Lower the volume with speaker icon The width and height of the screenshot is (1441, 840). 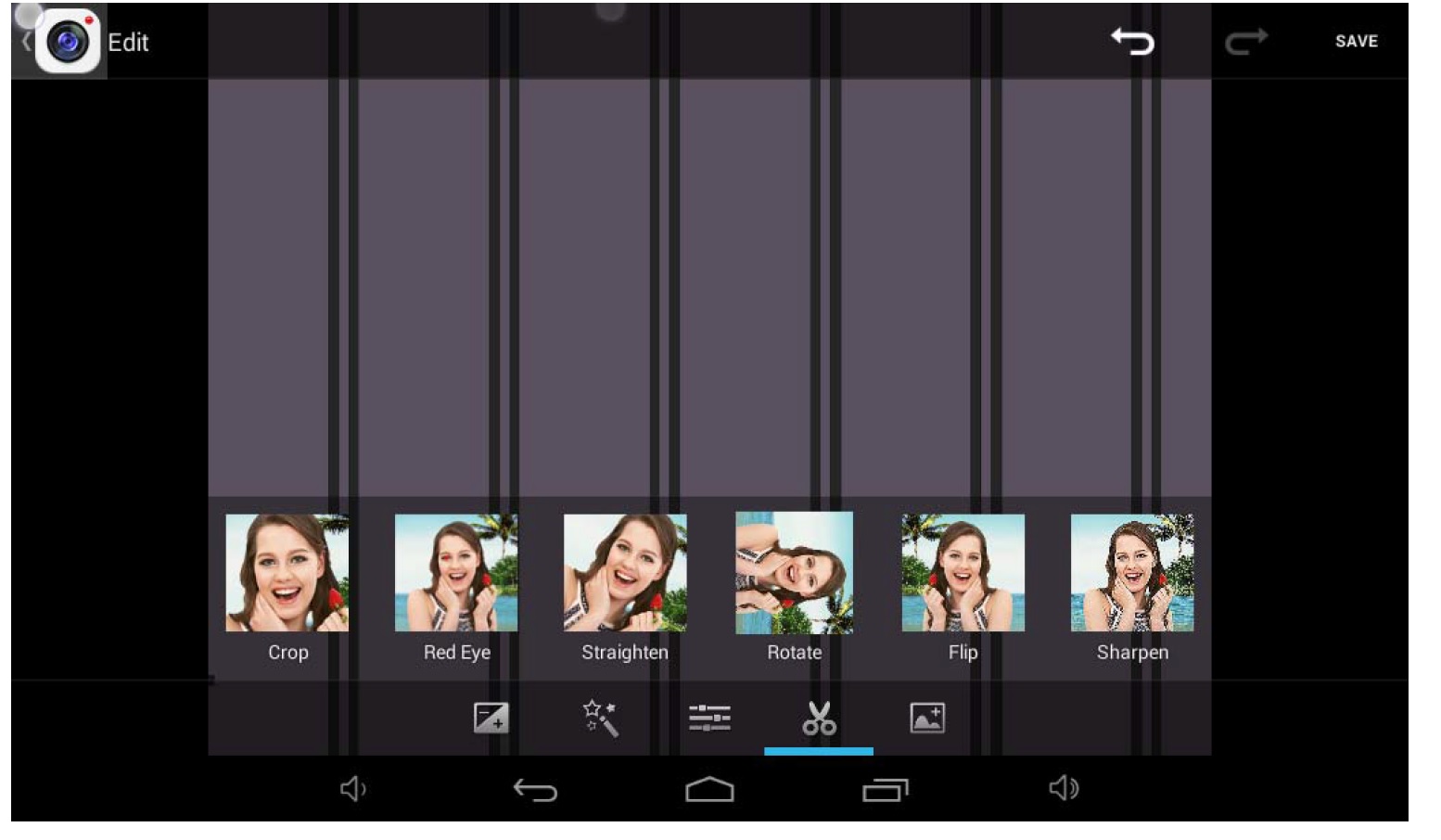[x=352, y=789]
